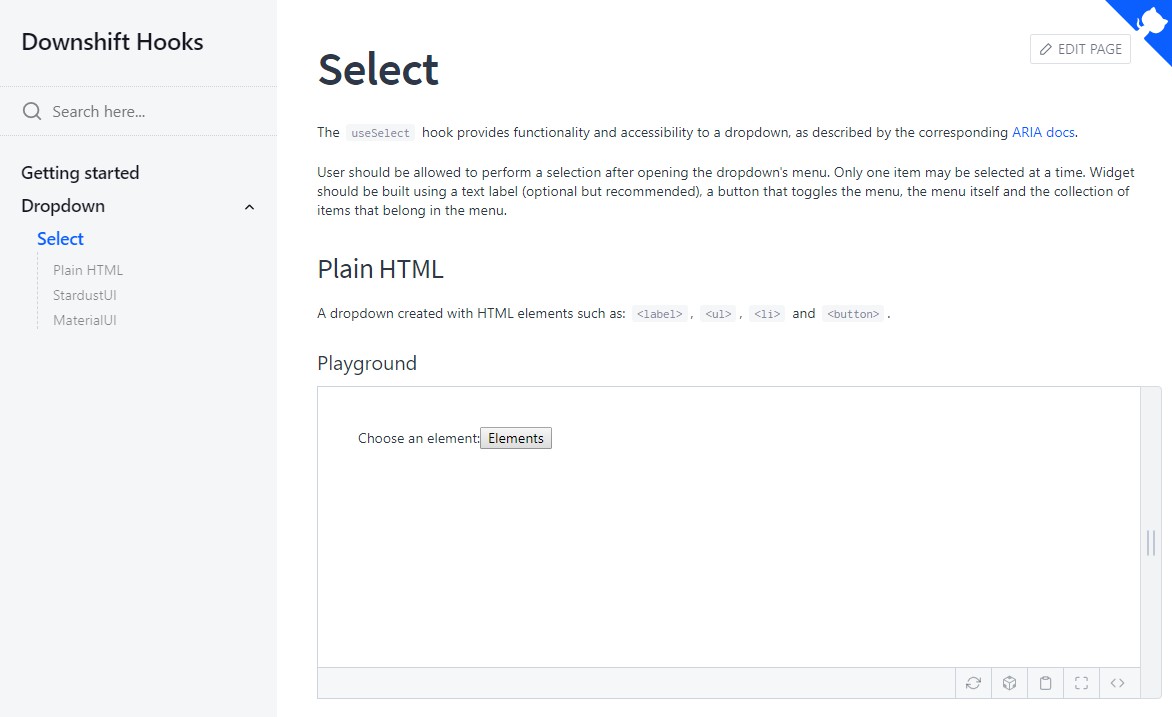Select Getting started in the sidebar
Viewport: 1172px width, 717px height.
80,172
